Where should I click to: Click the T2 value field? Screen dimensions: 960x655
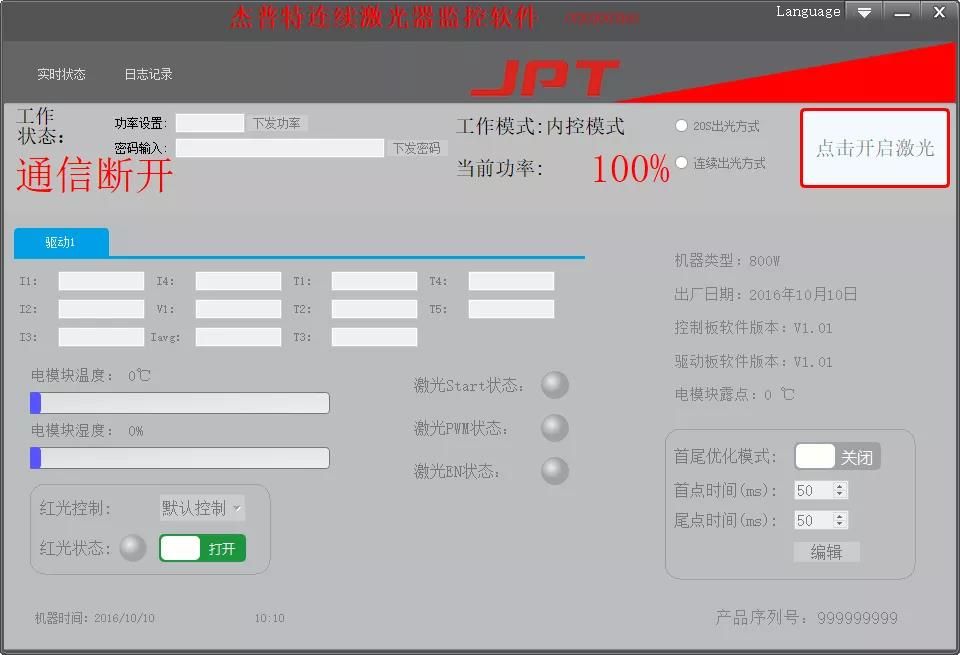pos(375,309)
